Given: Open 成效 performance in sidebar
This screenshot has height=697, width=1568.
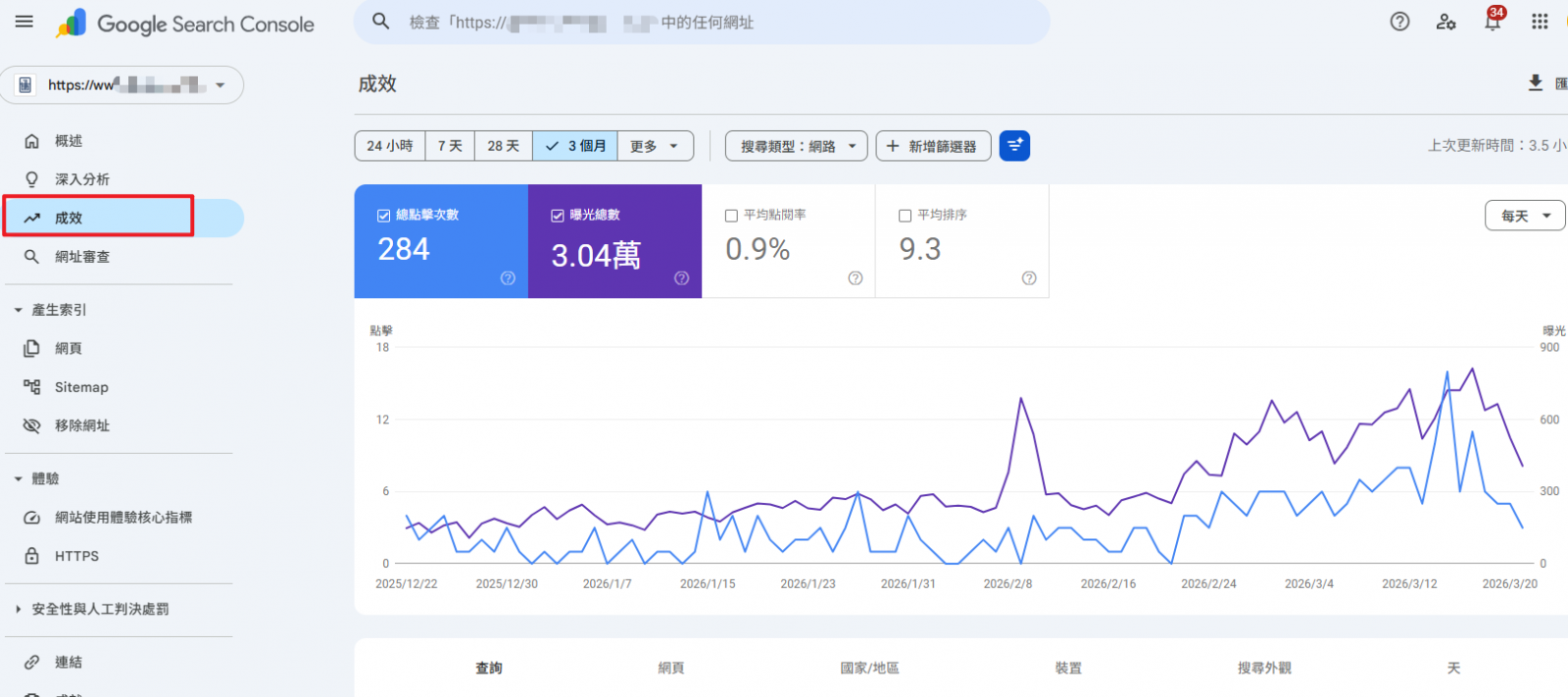Looking at the screenshot, I should pos(122,218).
